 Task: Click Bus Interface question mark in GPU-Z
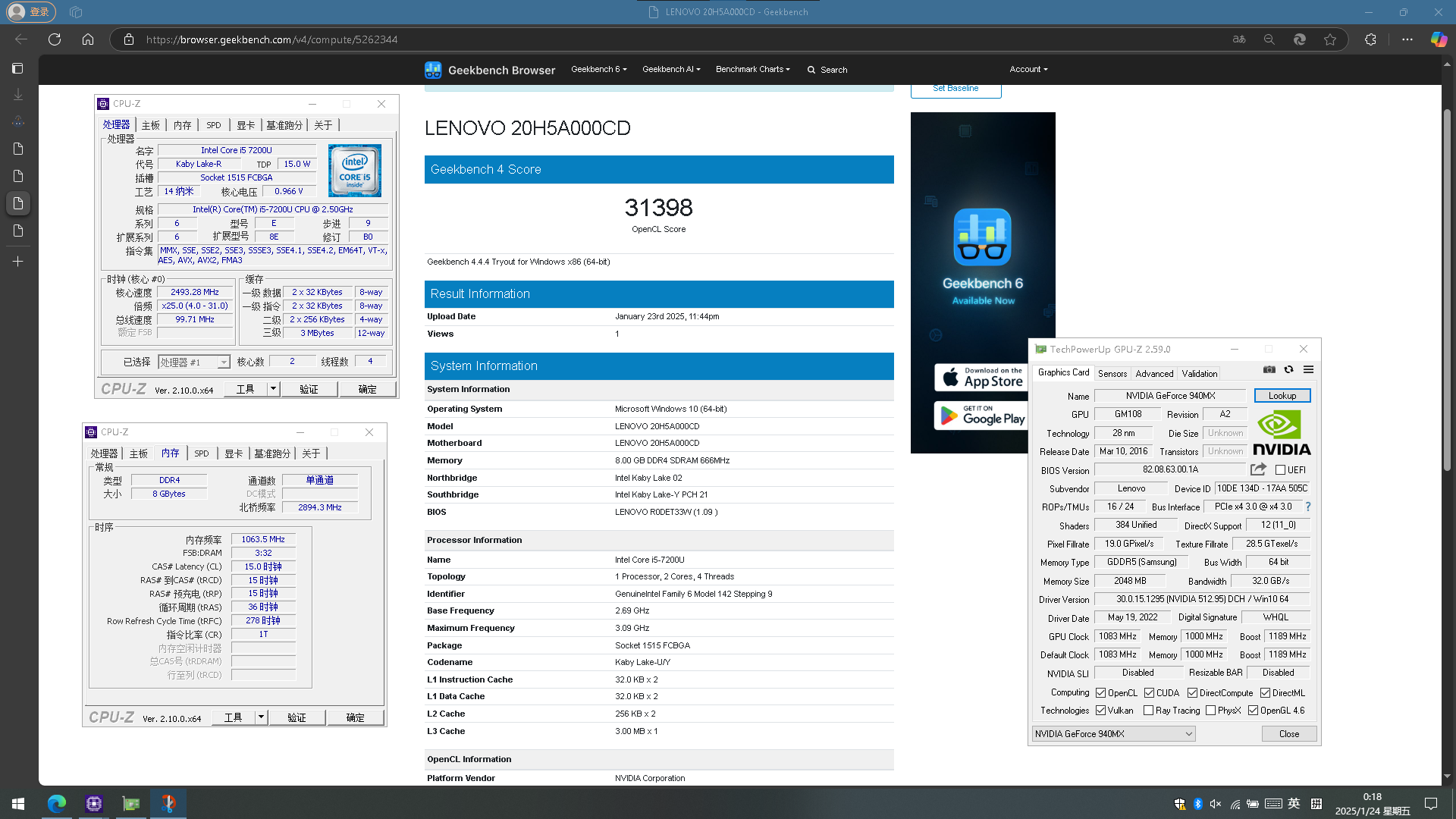[1307, 507]
